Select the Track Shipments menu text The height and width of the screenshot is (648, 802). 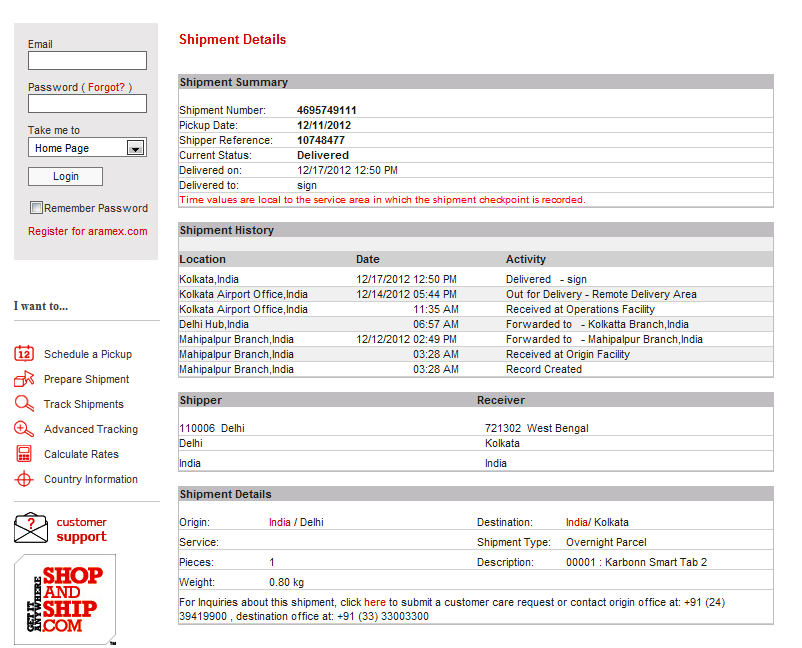point(84,404)
